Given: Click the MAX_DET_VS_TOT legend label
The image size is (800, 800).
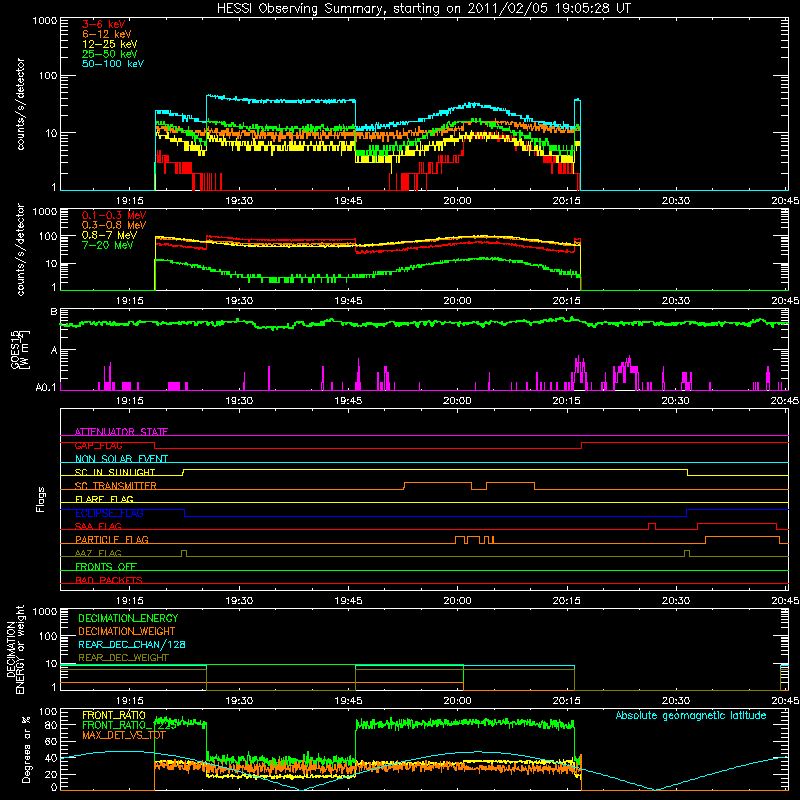Looking at the screenshot, I should [124, 735].
